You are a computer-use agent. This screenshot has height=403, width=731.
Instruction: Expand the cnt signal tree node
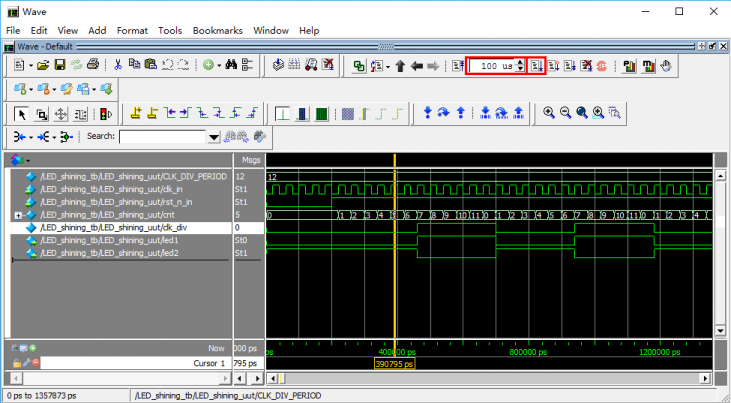coord(18,215)
